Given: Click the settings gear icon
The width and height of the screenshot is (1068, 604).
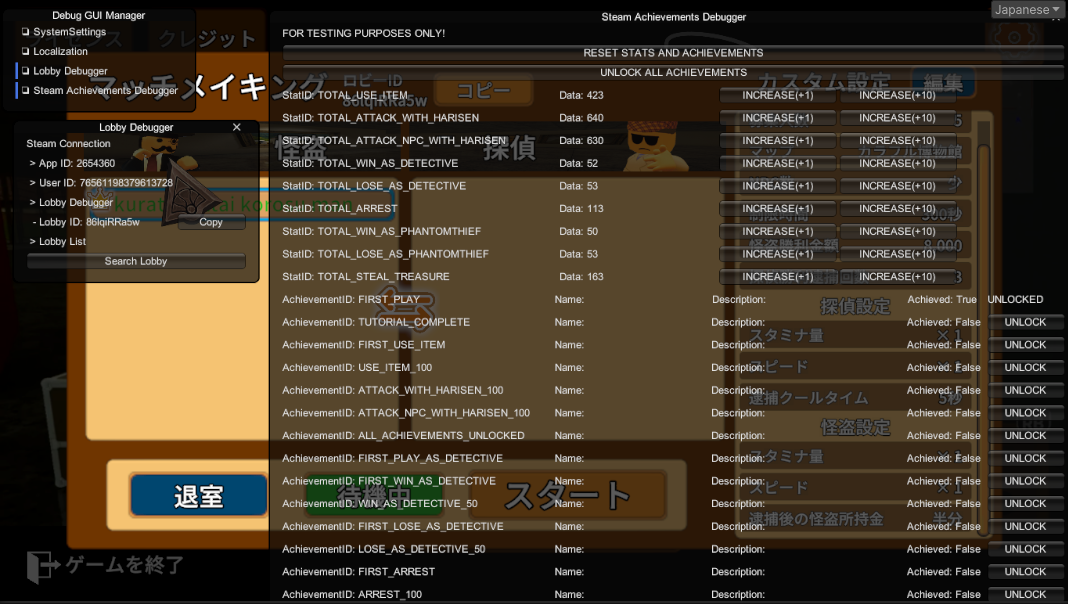Looking at the screenshot, I should (x=1014, y=38).
